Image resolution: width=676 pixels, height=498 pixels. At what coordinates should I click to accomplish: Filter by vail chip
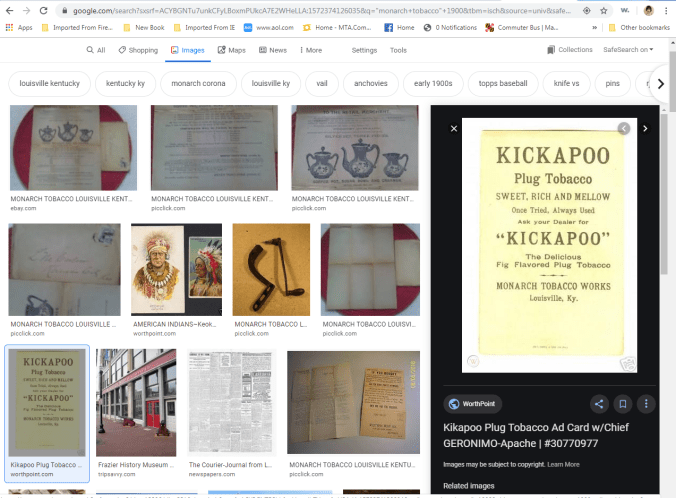pyautogui.click(x=322, y=83)
